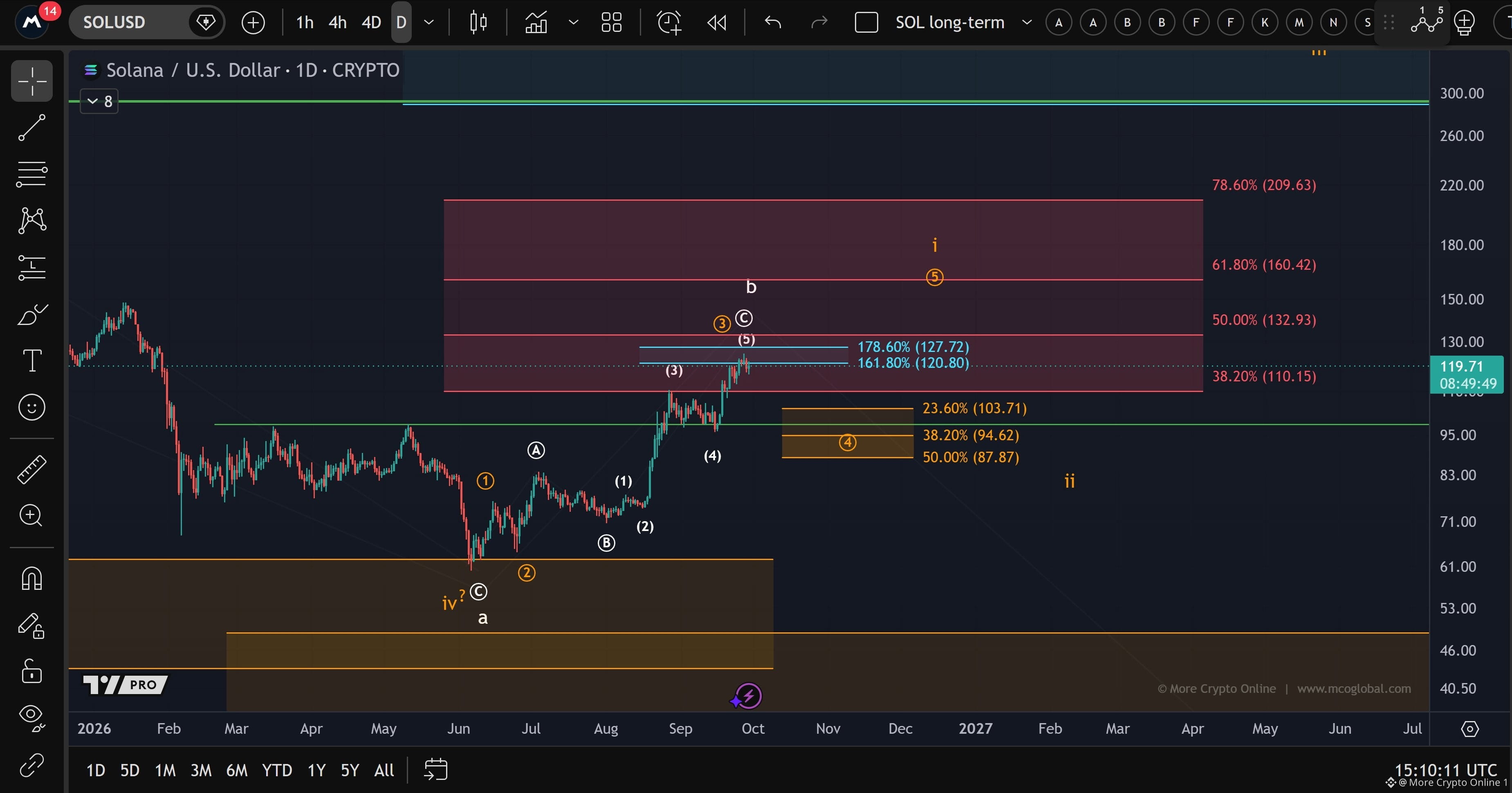Start bar replay with rewind icon
This screenshot has width=1512, height=793.
717,22
